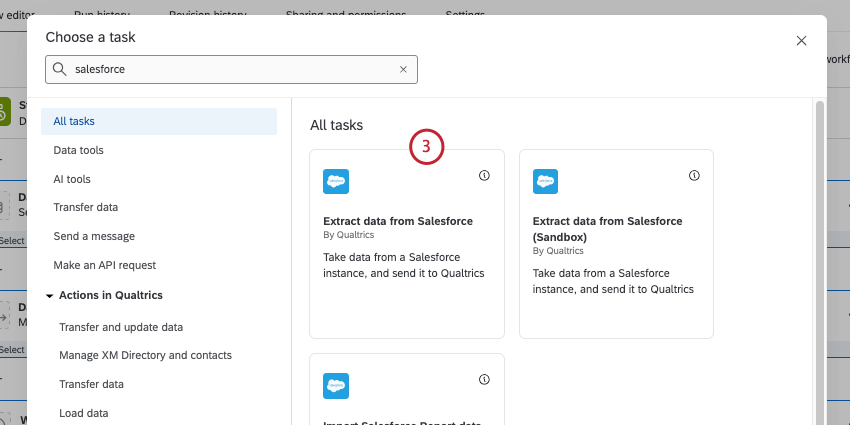The image size is (850, 425).
Task: Open info for Extract data from Salesforce
Action: 485,175
